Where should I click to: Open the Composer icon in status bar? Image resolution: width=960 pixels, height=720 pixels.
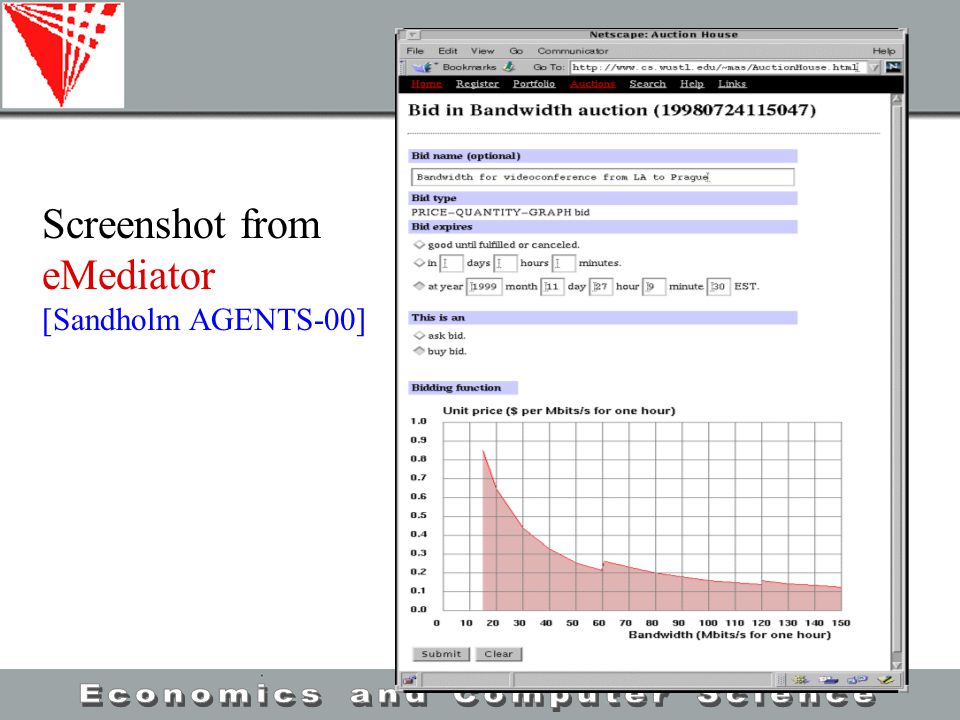[x=885, y=680]
